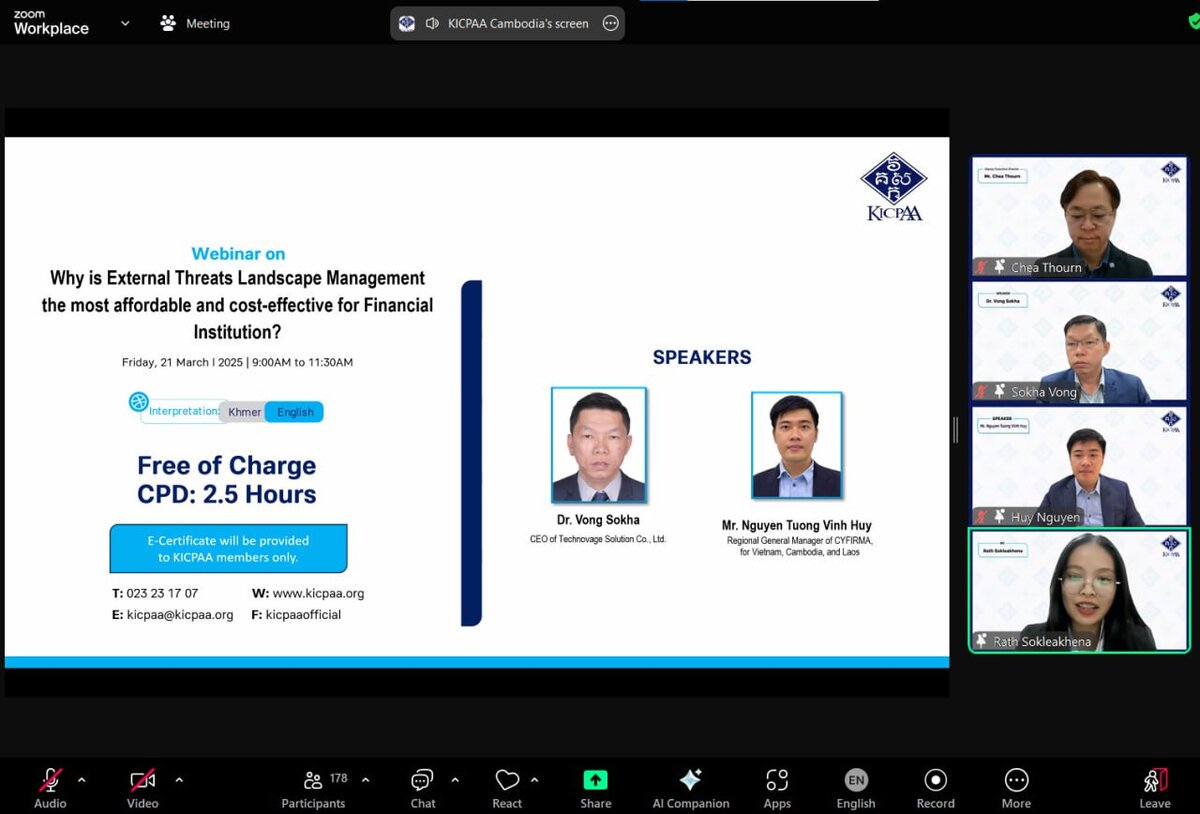This screenshot has height=814, width=1200.
Task: Click the 'CPD: 2.5 Hours' text
Action: (227, 494)
